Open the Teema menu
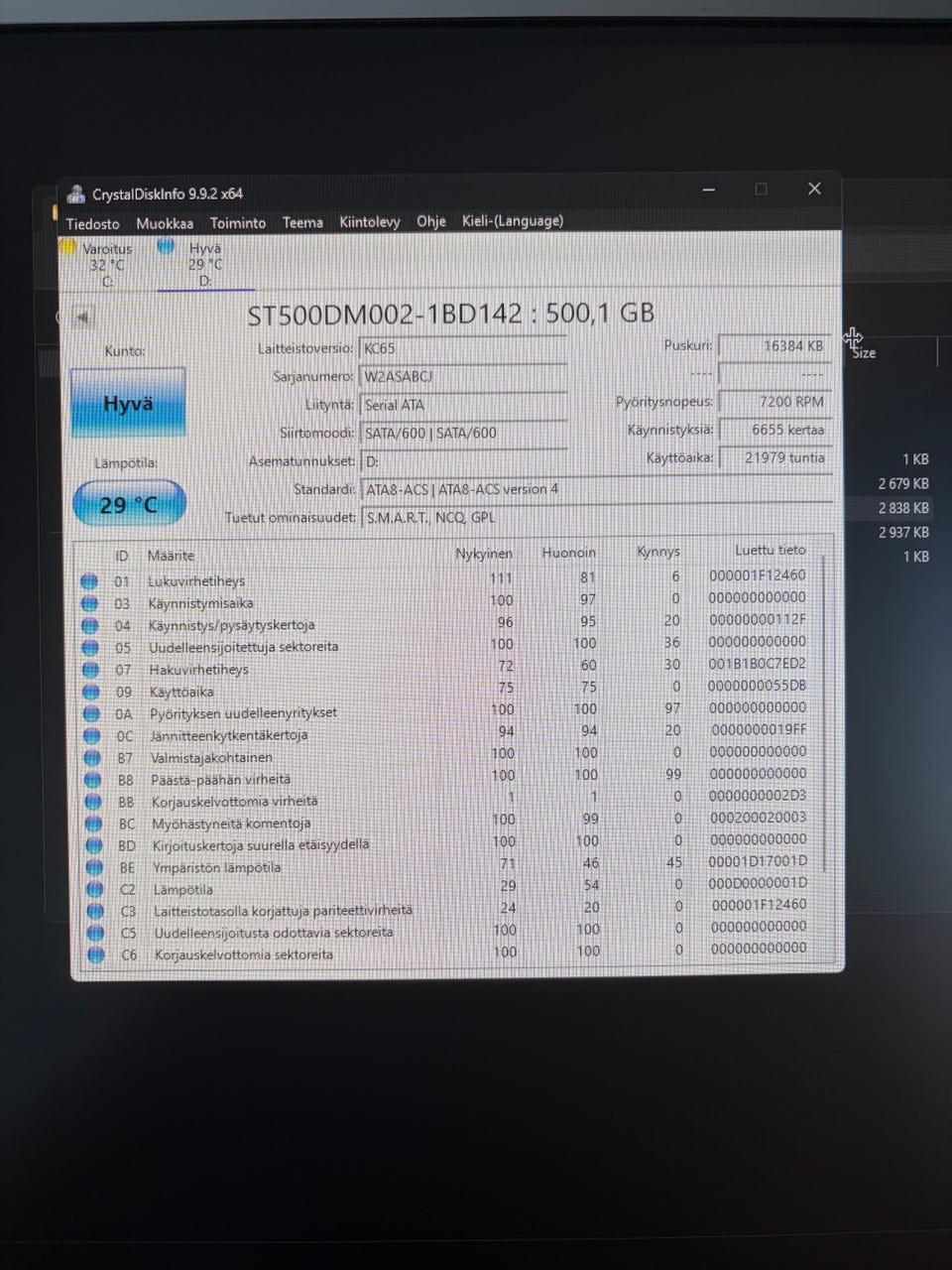Image resolution: width=952 pixels, height=1270 pixels. click(302, 222)
